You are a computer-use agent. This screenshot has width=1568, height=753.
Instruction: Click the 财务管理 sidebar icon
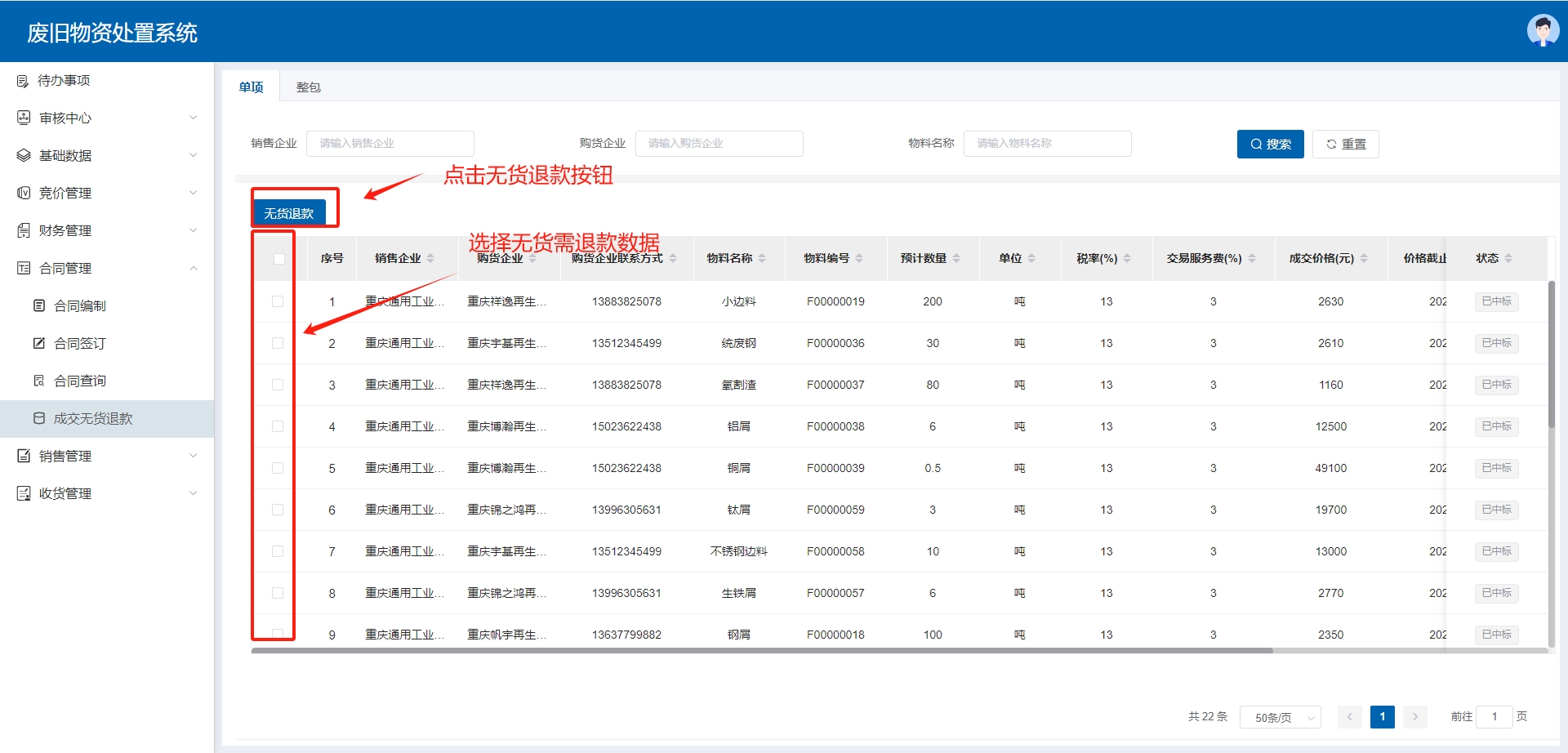click(x=24, y=231)
